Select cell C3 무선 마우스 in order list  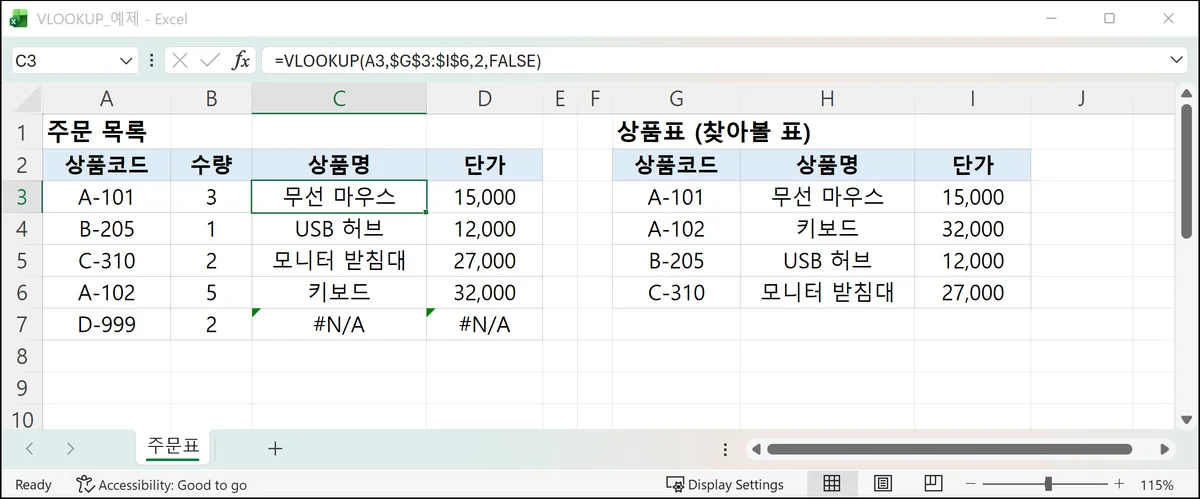click(x=339, y=197)
